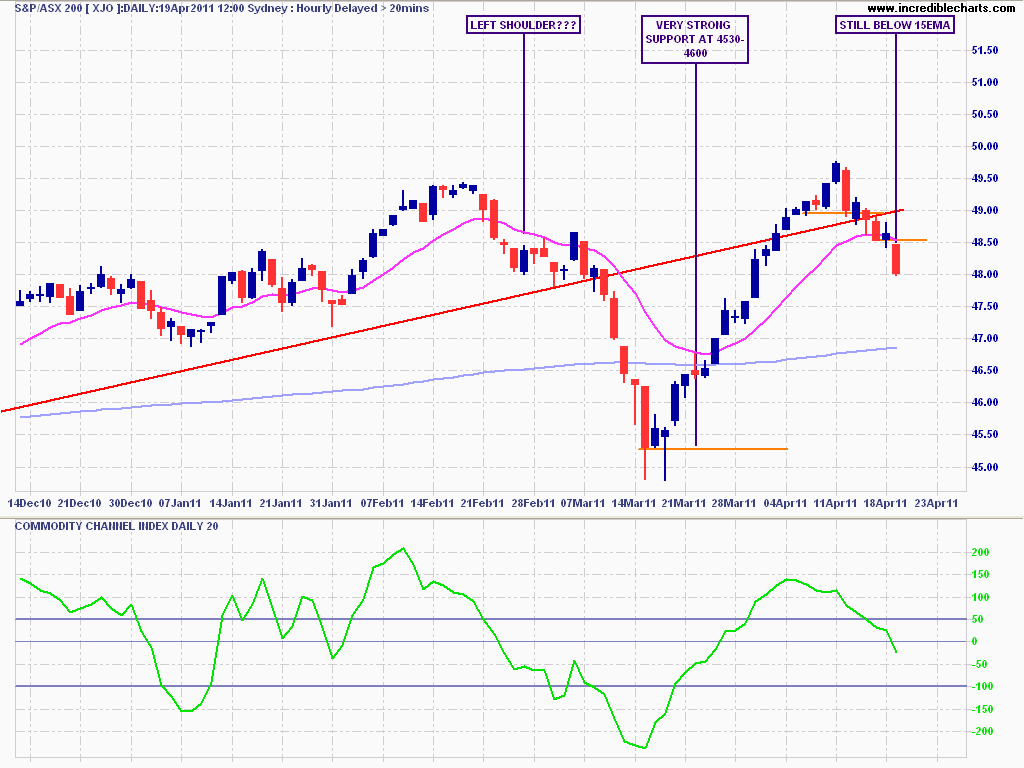Click the 51.50 price axis label

pos(987,50)
